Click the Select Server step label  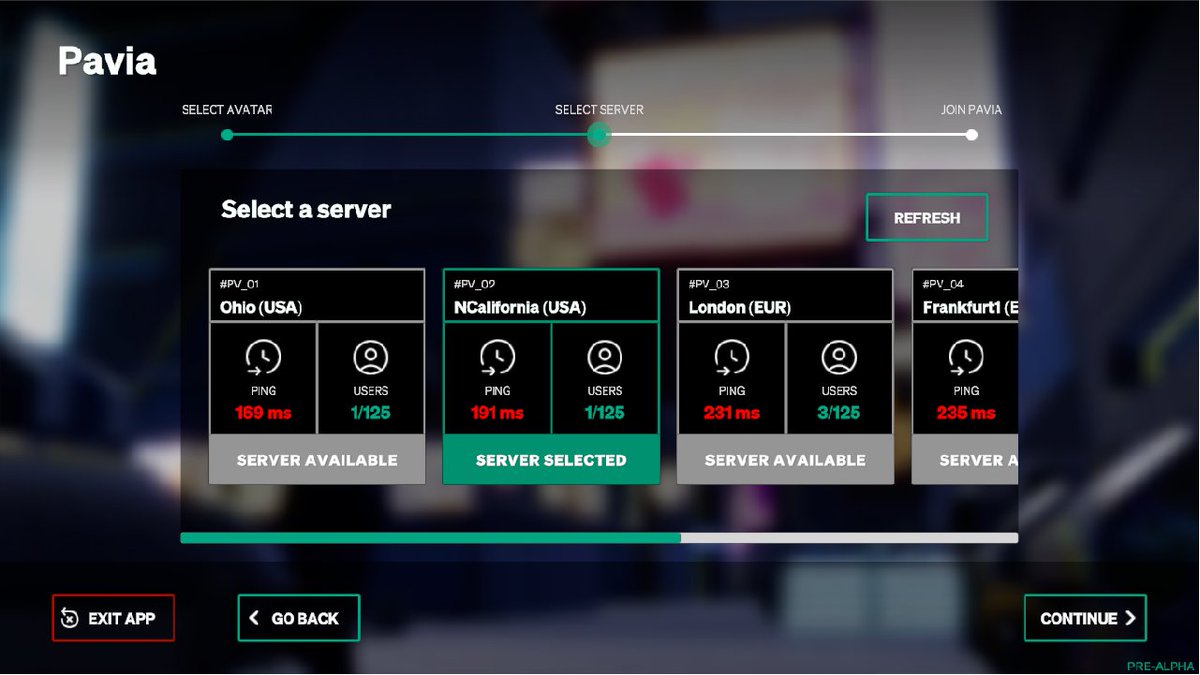599,110
